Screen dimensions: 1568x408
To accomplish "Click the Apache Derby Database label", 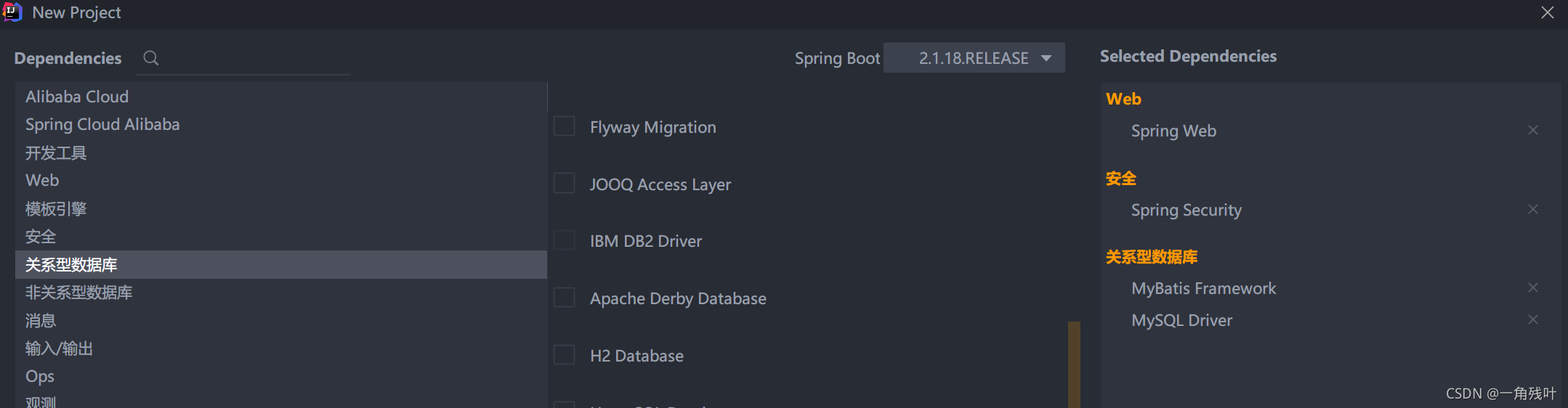I will 678,298.
